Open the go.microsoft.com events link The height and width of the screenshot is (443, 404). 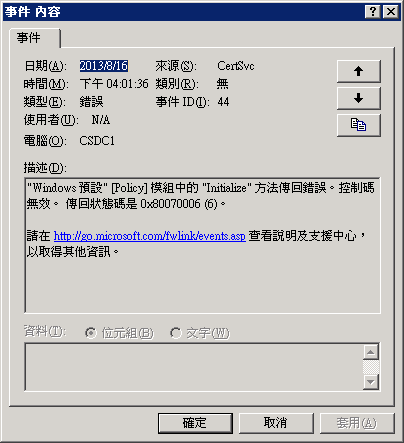click(150, 236)
